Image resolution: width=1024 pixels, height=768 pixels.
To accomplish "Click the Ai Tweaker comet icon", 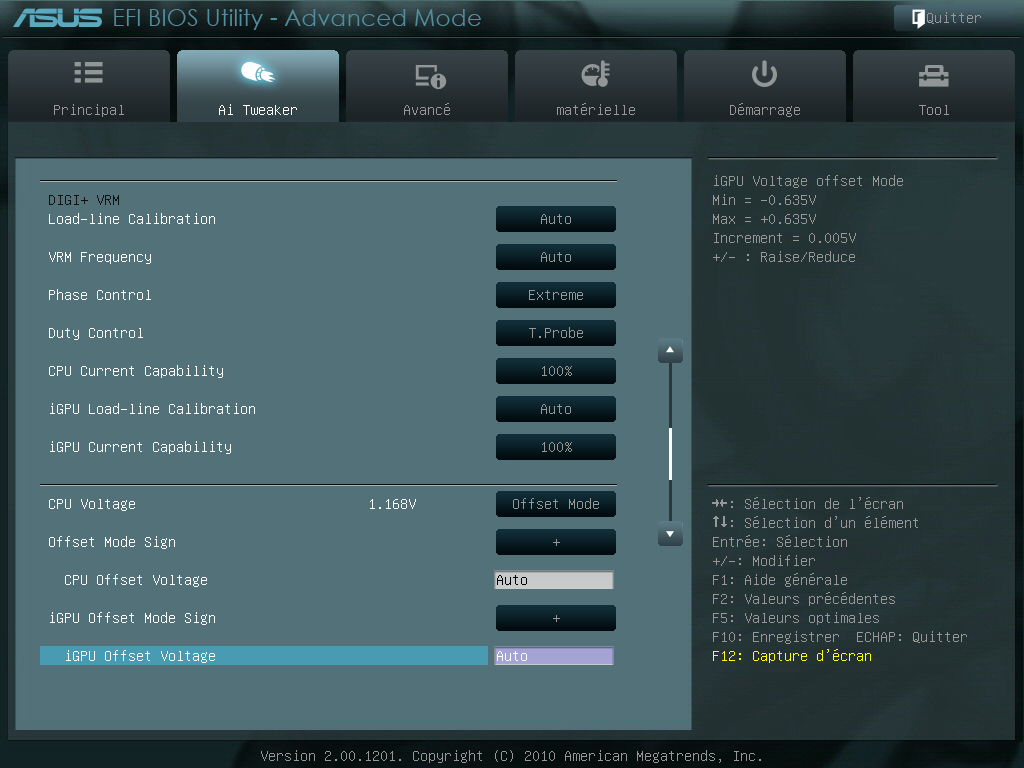I will click(257, 72).
